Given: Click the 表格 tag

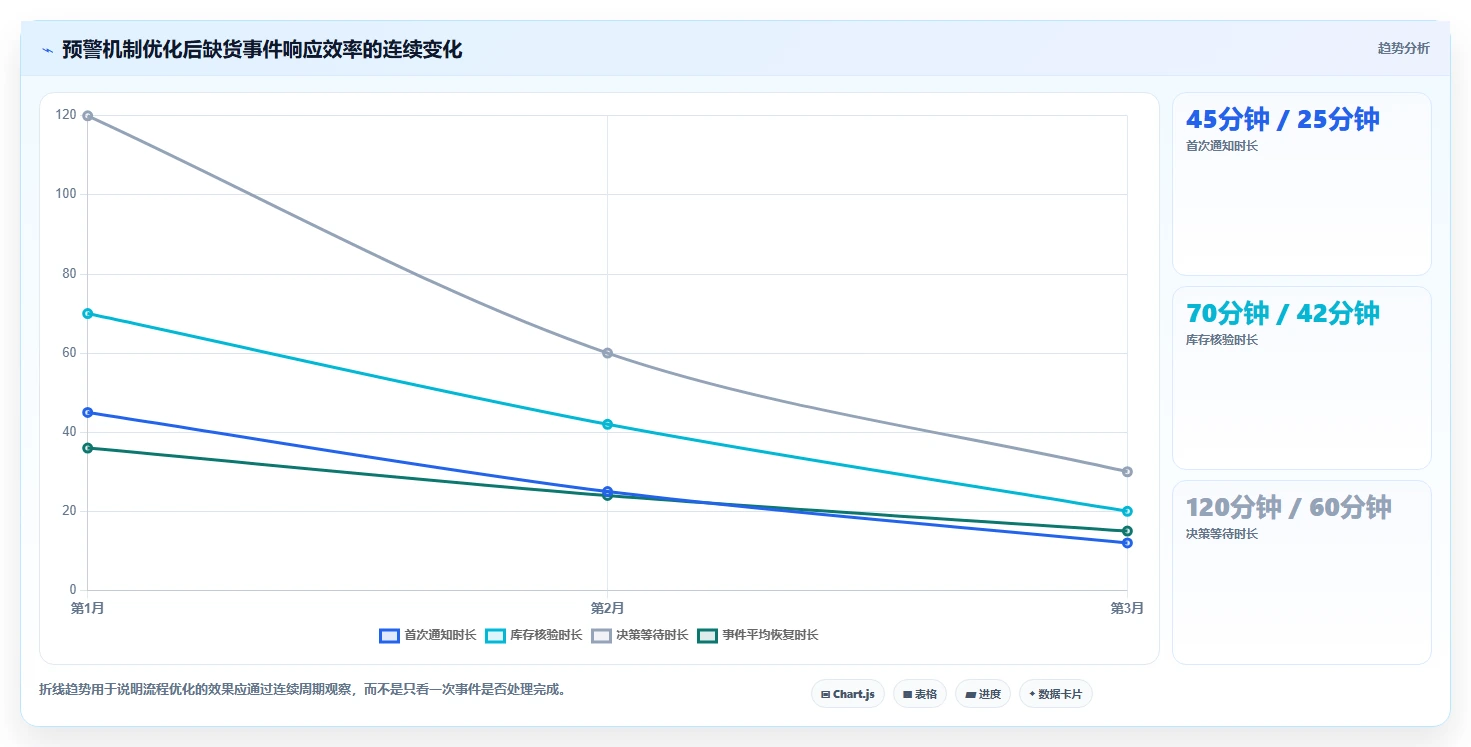Looking at the screenshot, I should click(920, 694).
